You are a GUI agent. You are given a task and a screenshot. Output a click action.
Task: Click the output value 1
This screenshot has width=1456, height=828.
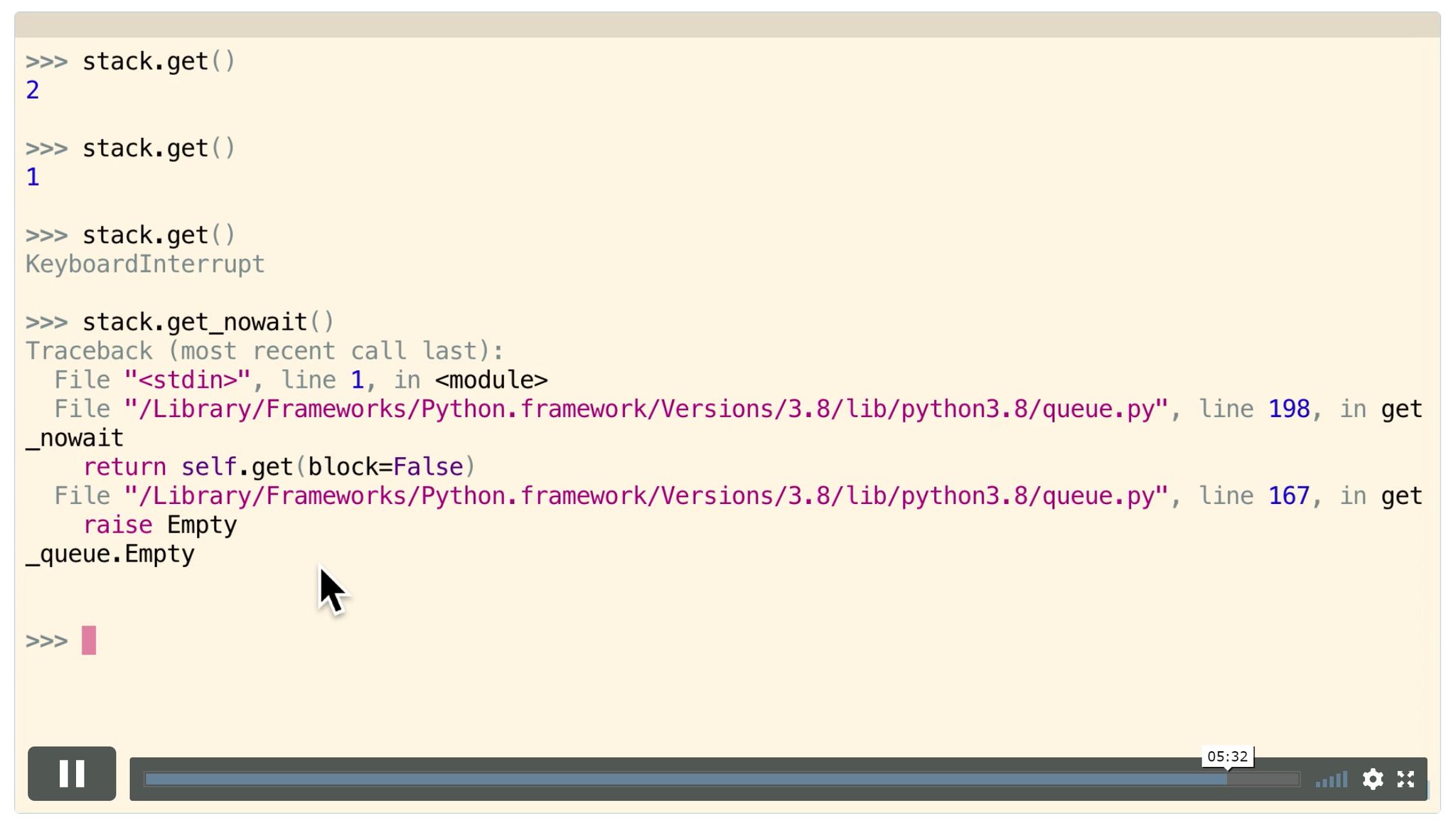coord(33,177)
